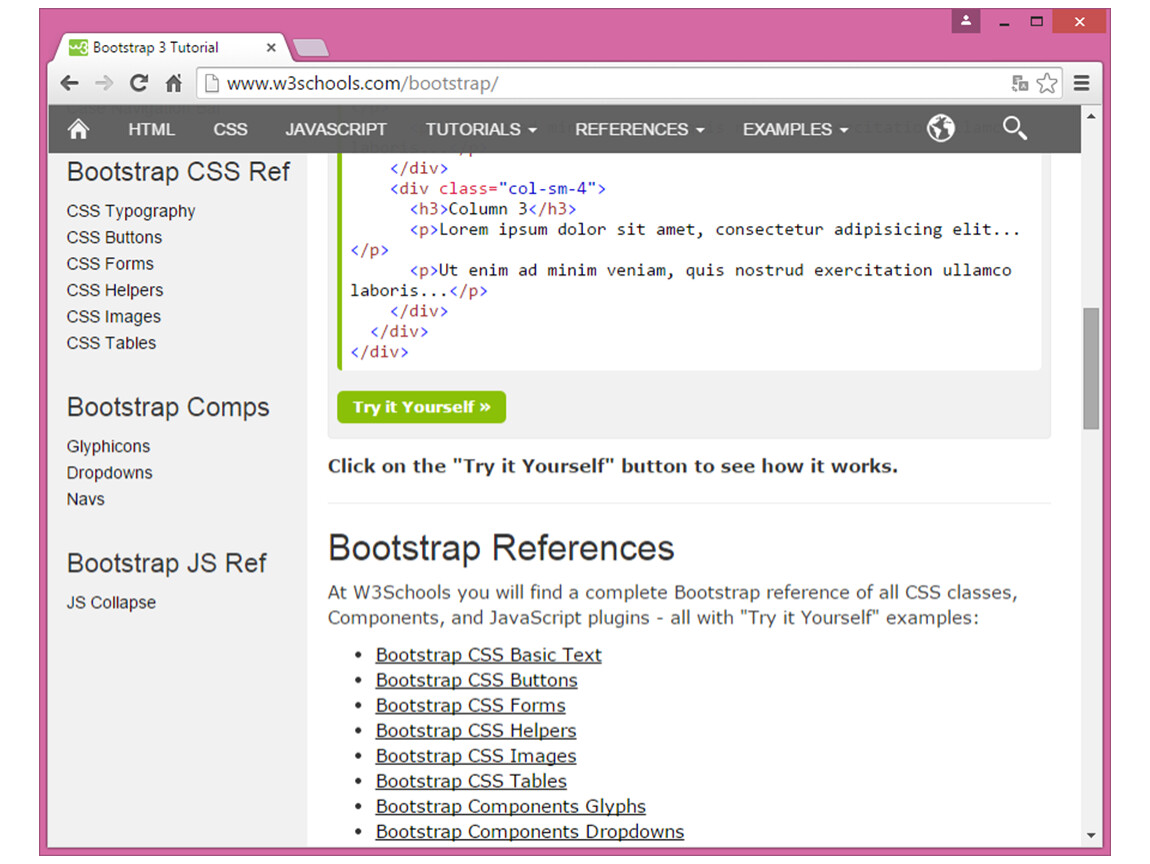Bookmark page with the star icon

1046,83
